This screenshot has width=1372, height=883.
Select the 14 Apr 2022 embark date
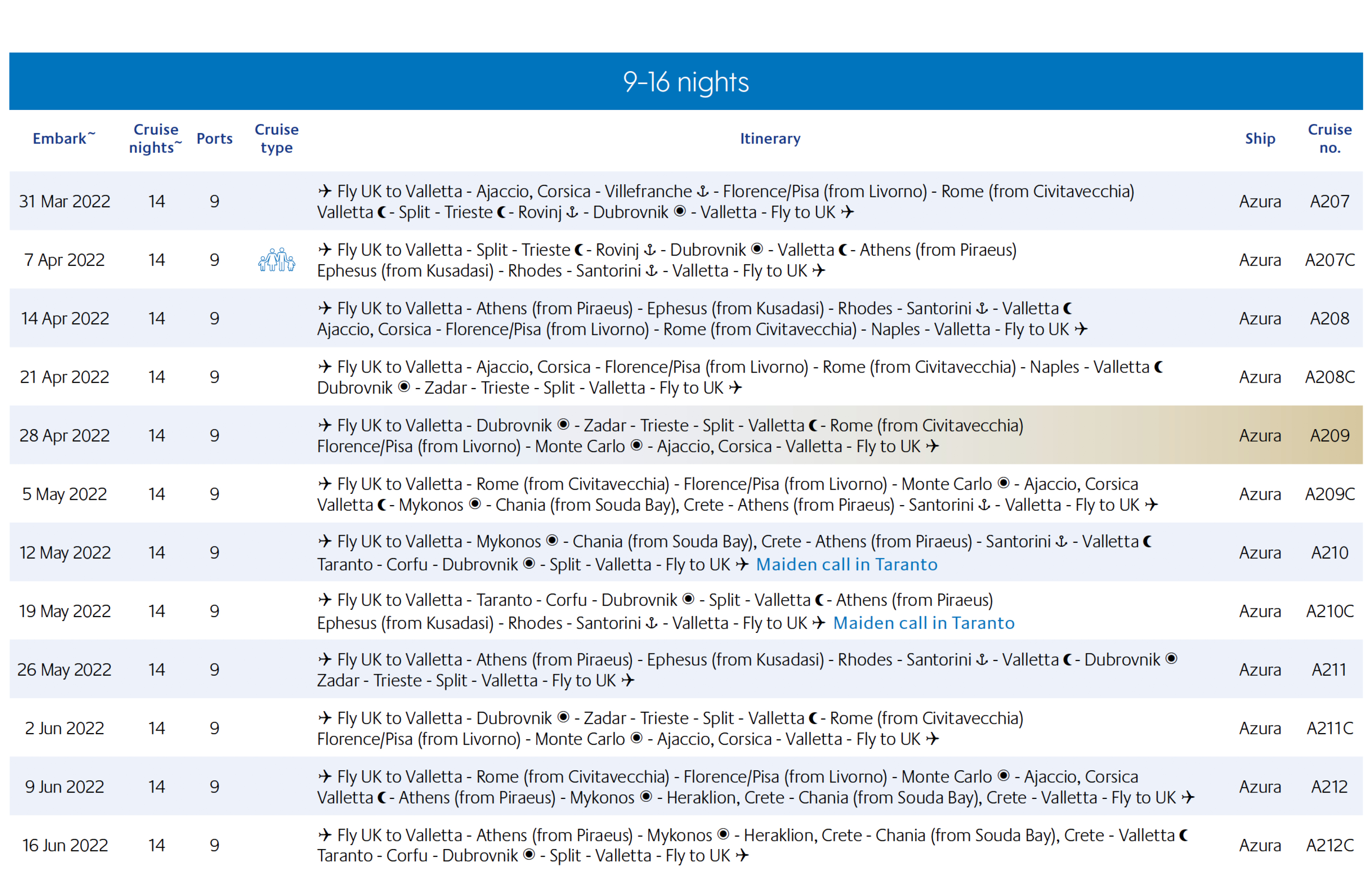pyautogui.click(x=65, y=318)
